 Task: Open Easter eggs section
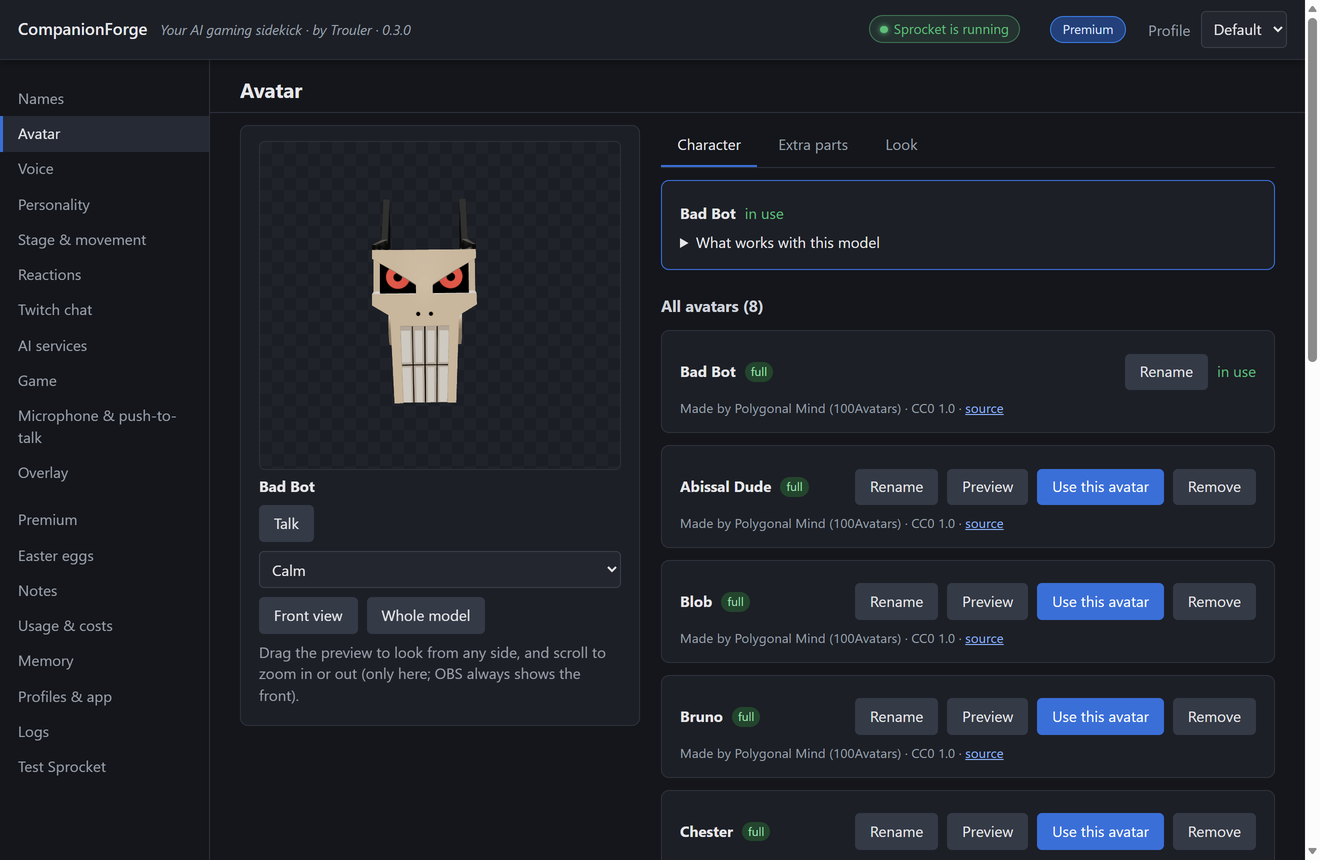coord(105,556)
